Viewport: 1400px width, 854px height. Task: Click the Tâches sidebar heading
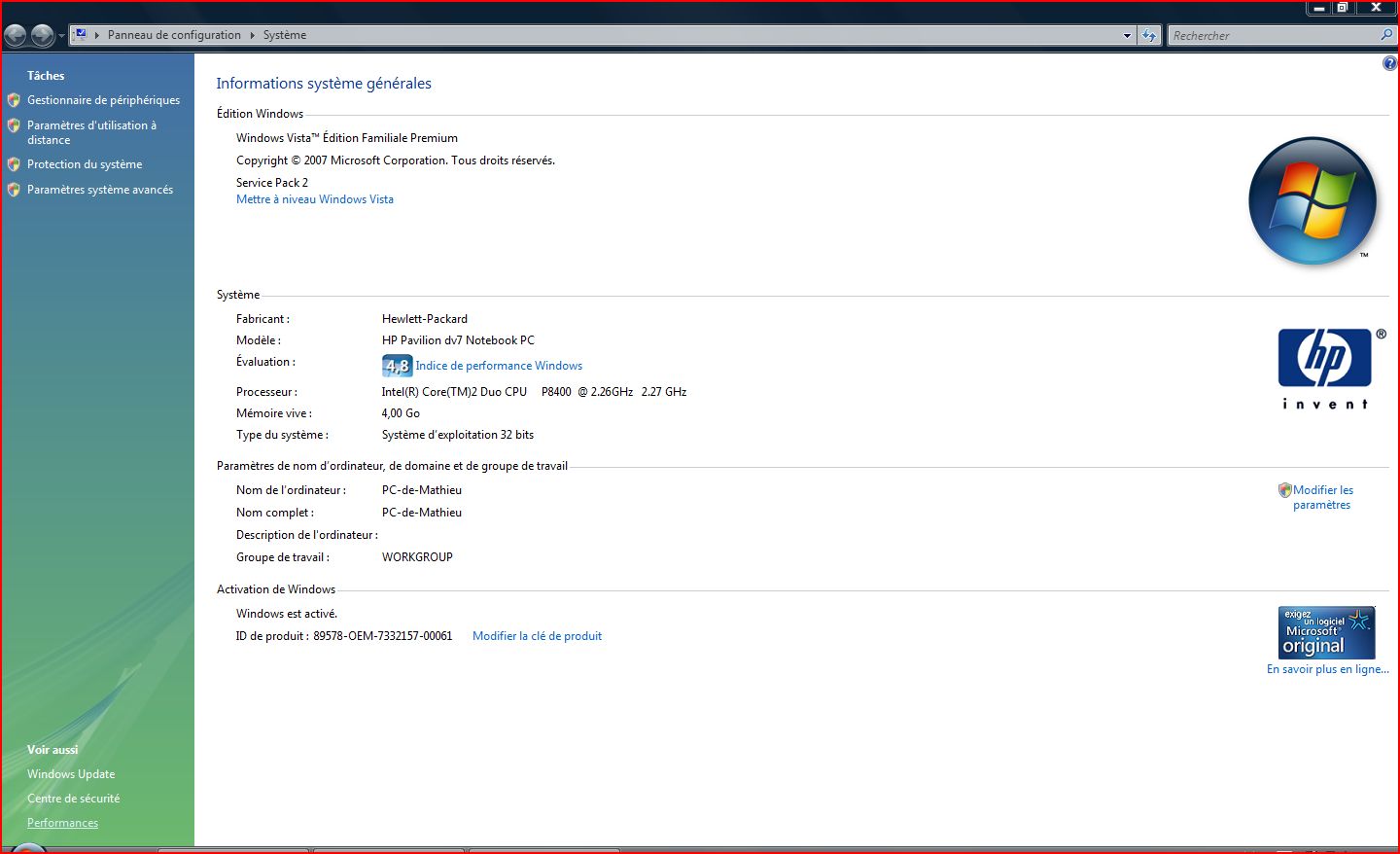[x=46, y=76]
